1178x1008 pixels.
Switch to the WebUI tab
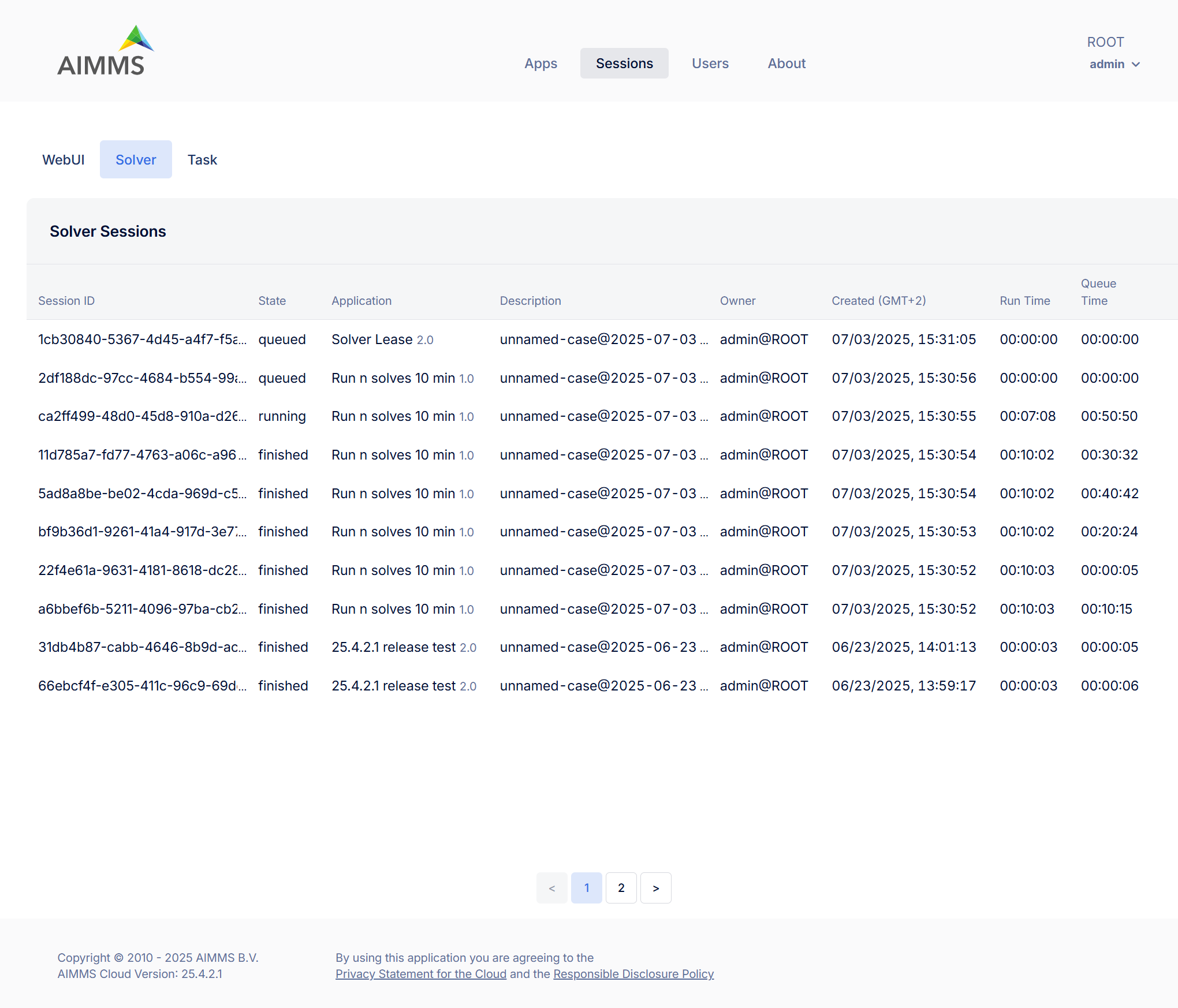coord(64,159)
